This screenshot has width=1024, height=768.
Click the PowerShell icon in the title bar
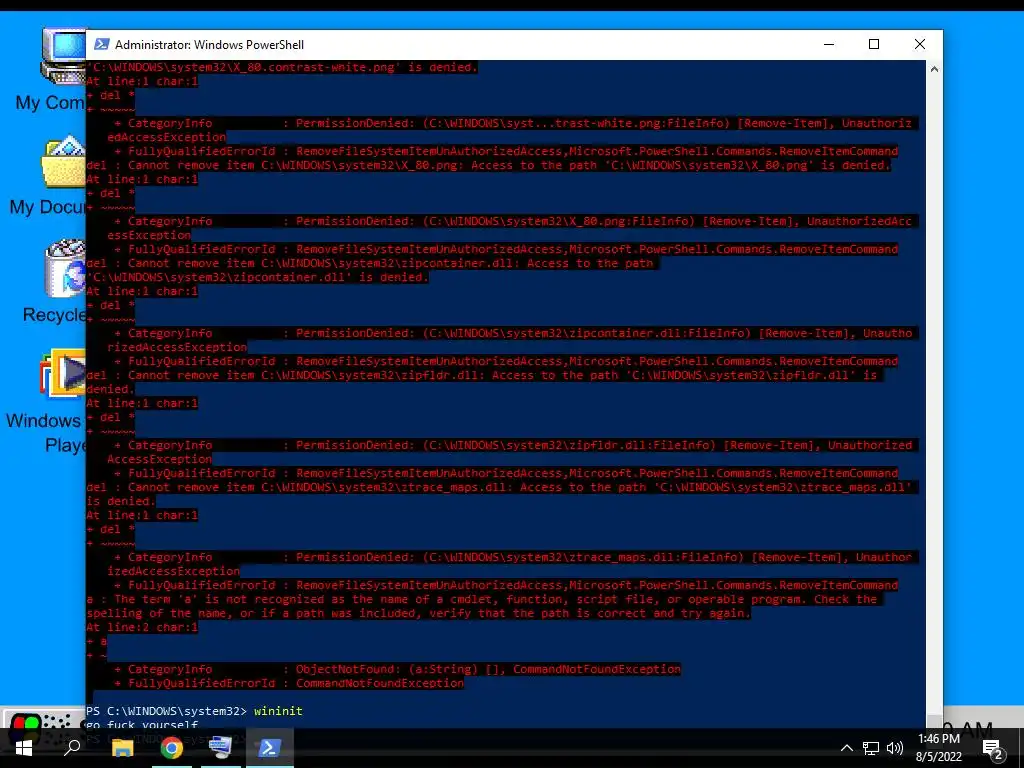pos(102,44)
